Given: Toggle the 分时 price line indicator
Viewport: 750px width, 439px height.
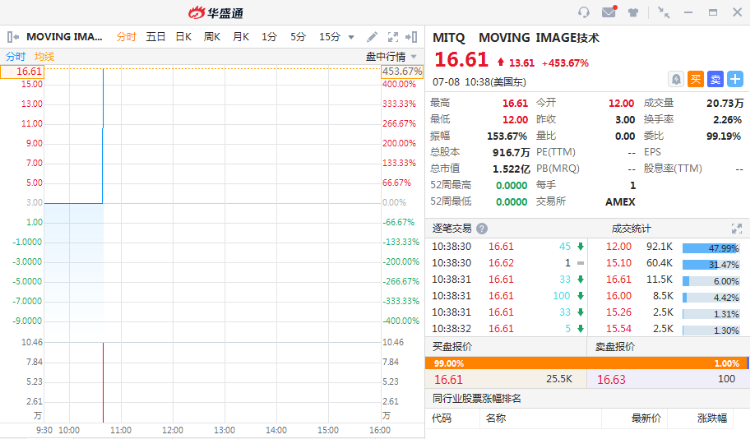Looking at the screenshot, I should tap(15, 56).
